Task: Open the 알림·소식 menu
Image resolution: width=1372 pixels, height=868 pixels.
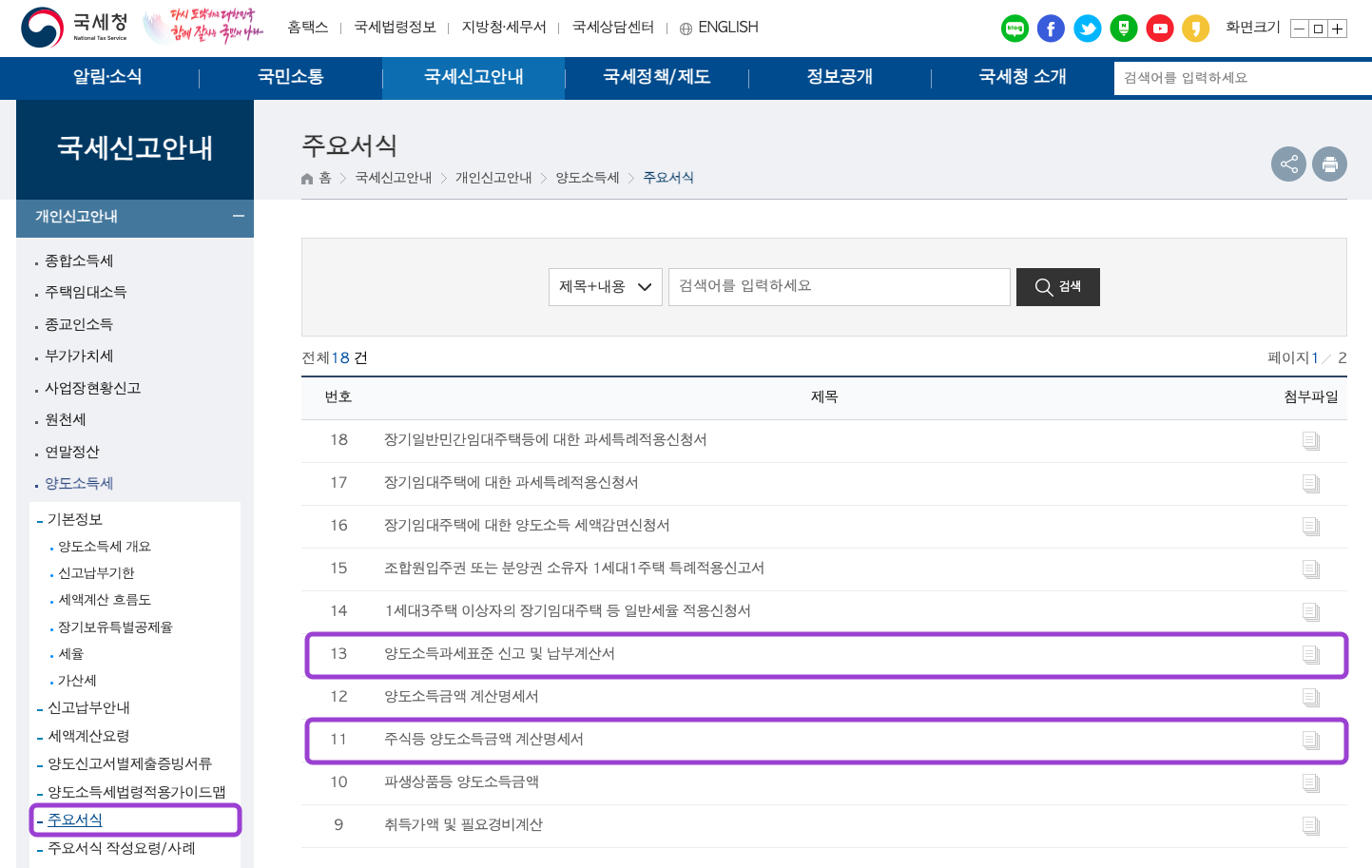Action: click(106, 78)
